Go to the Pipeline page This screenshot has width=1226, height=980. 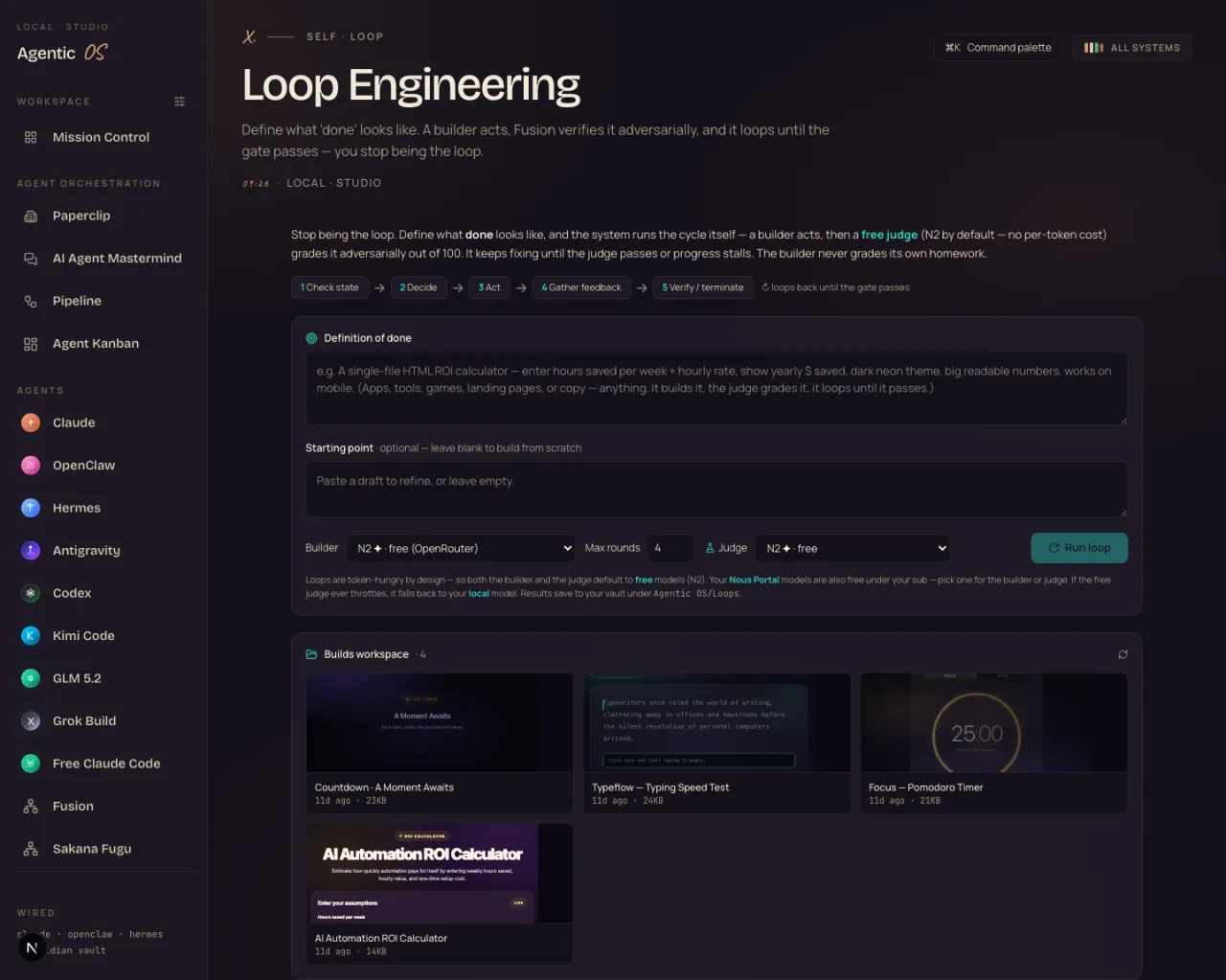[103, 301]
